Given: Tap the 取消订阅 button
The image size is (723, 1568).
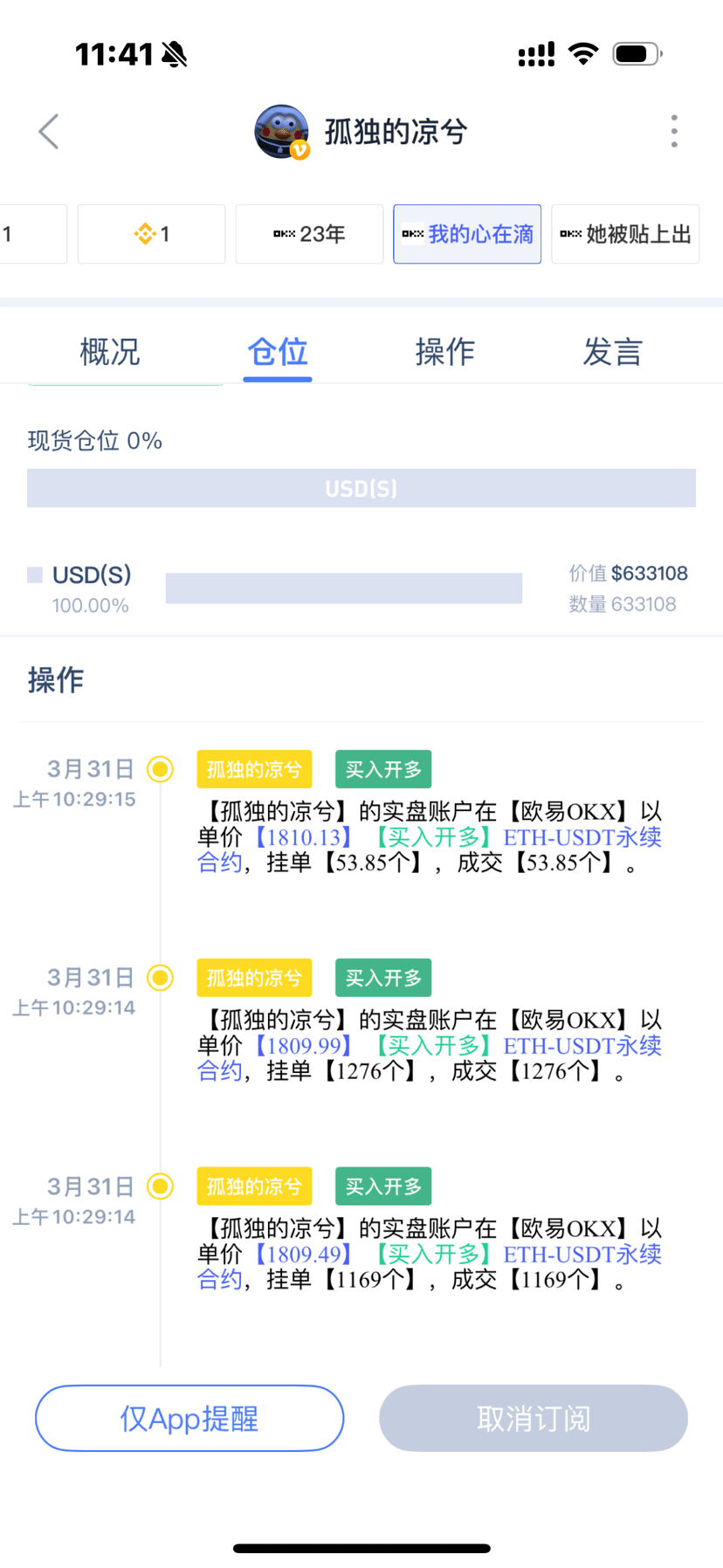Looking at the screenshot, I should pos(534,1418).
